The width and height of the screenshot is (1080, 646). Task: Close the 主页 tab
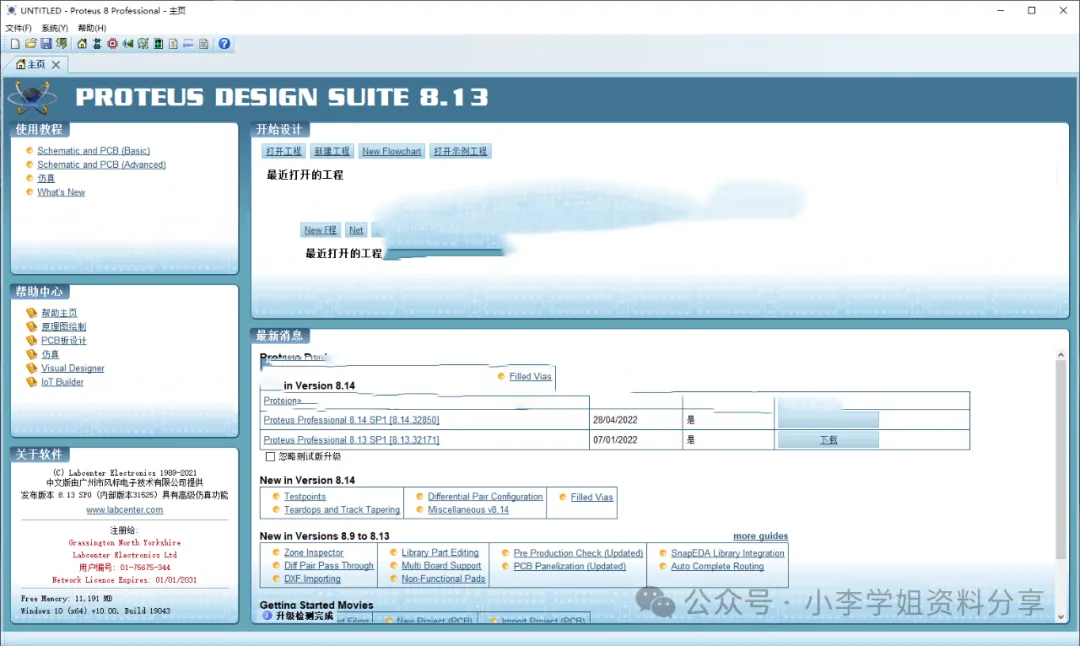[x=56, y=64]
